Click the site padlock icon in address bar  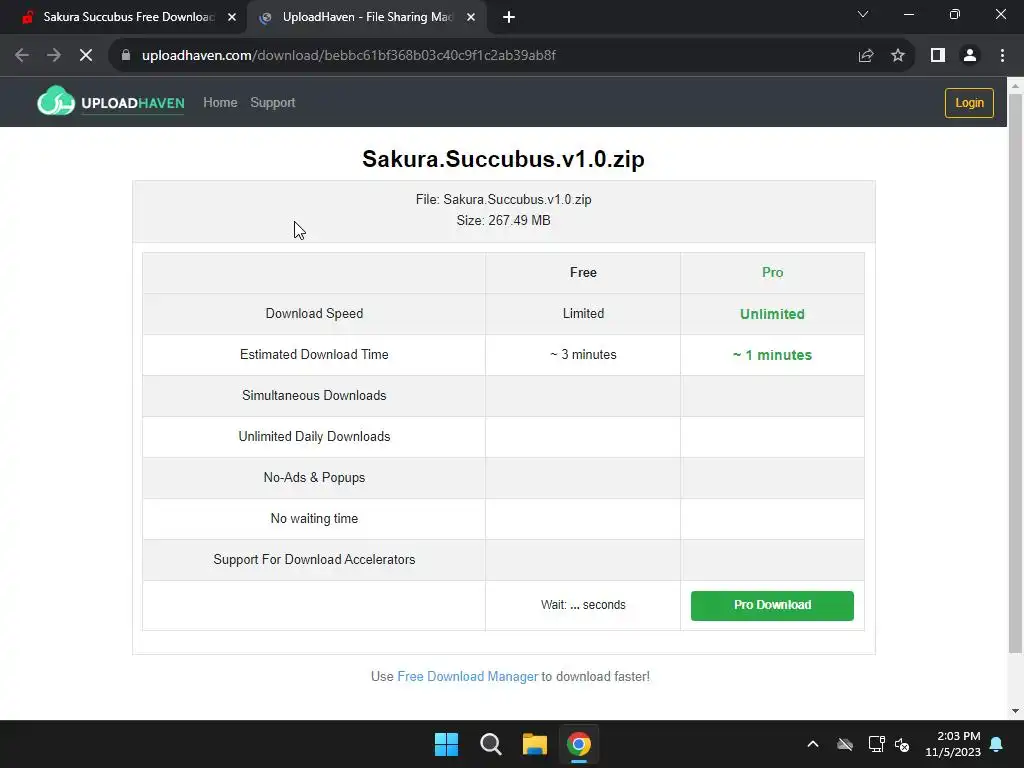126,56
